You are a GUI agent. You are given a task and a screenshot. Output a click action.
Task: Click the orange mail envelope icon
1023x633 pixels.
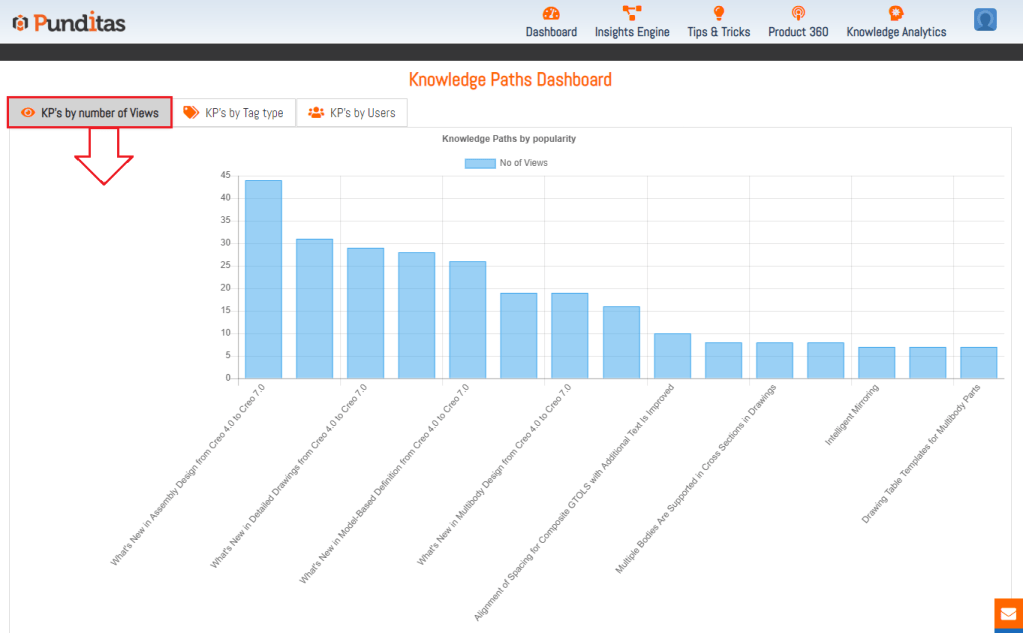(1008, 614)
